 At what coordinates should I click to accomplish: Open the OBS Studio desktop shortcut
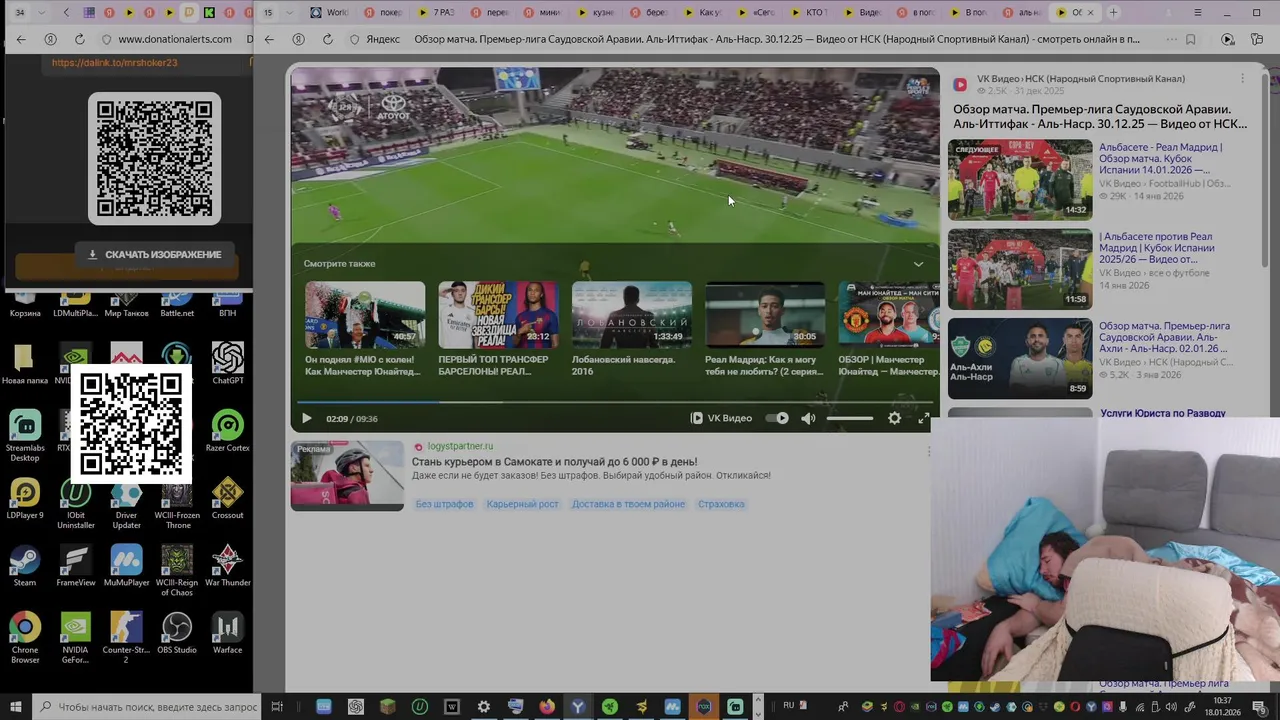pos(177,632)
